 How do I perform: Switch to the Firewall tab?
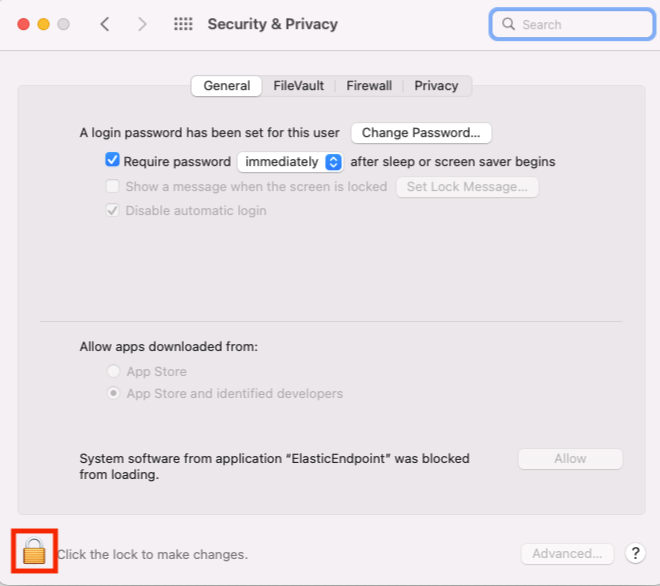point(369,86)
